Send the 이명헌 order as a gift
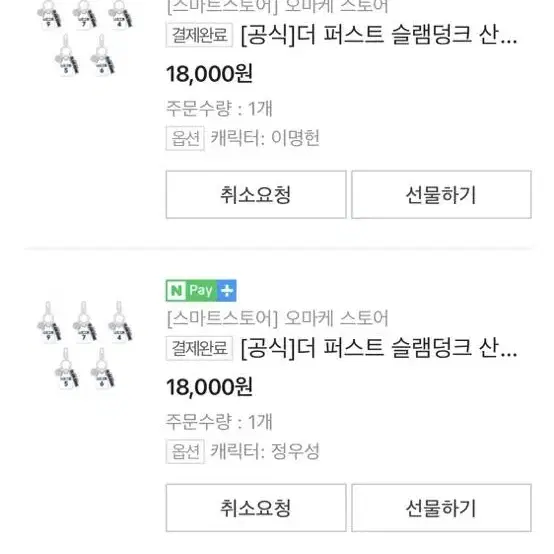The image size is (554, 554). 441,195
